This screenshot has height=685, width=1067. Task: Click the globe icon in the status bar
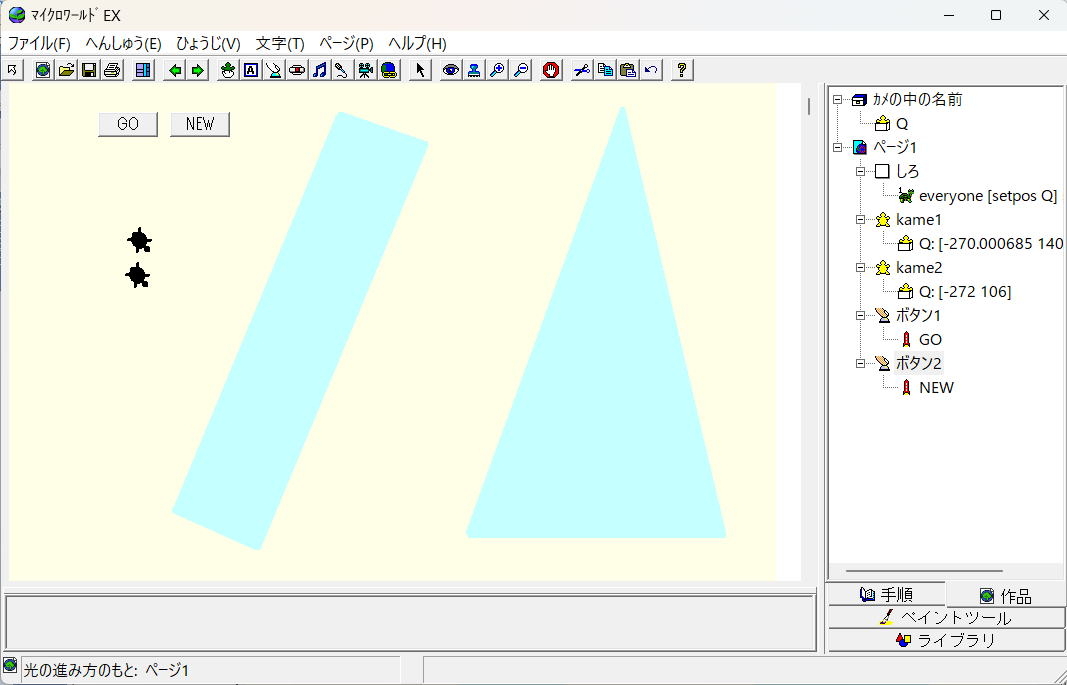pos(10,665)
